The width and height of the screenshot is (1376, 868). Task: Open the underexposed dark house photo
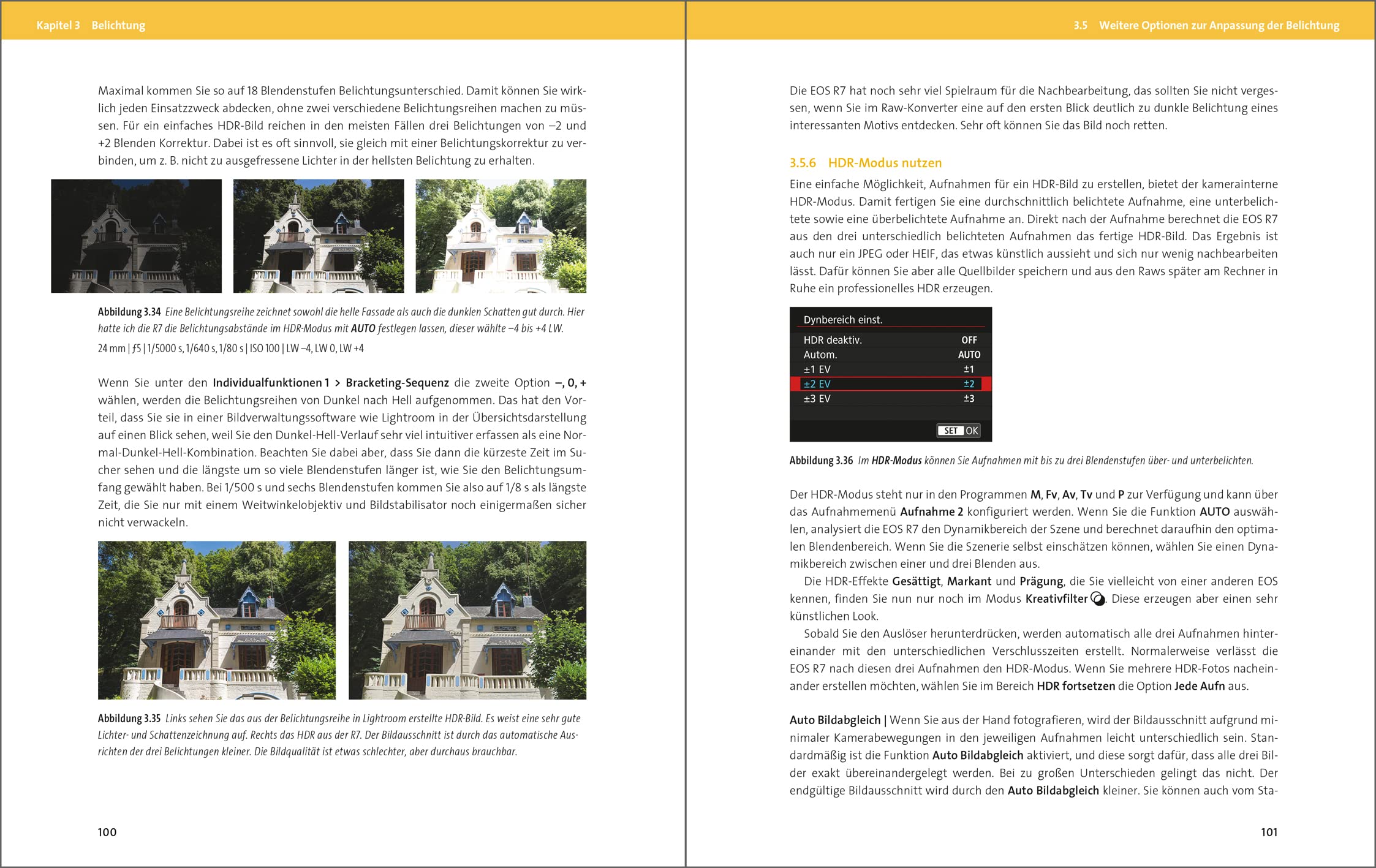pos(136,236)
